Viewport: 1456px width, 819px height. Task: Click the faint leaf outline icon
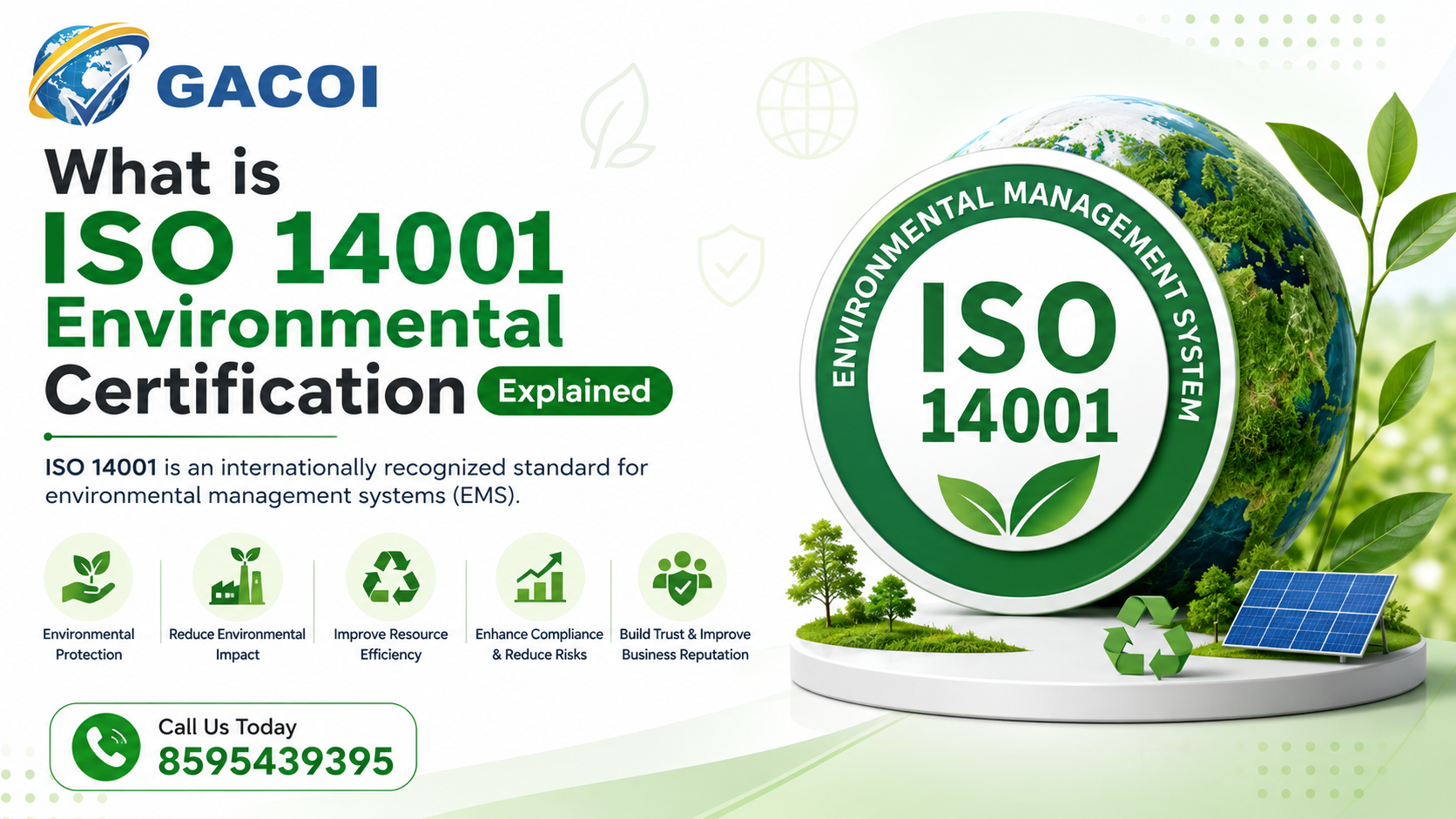(x=618, y=116)
